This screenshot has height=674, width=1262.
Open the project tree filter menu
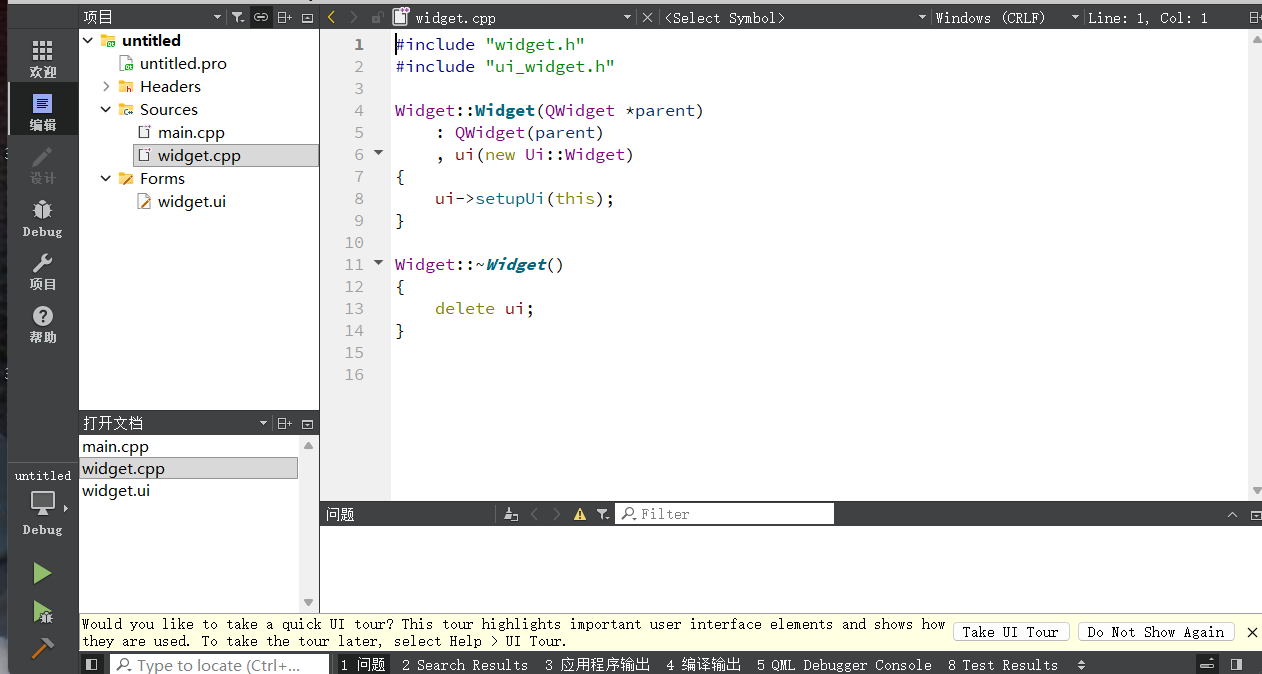237,17
